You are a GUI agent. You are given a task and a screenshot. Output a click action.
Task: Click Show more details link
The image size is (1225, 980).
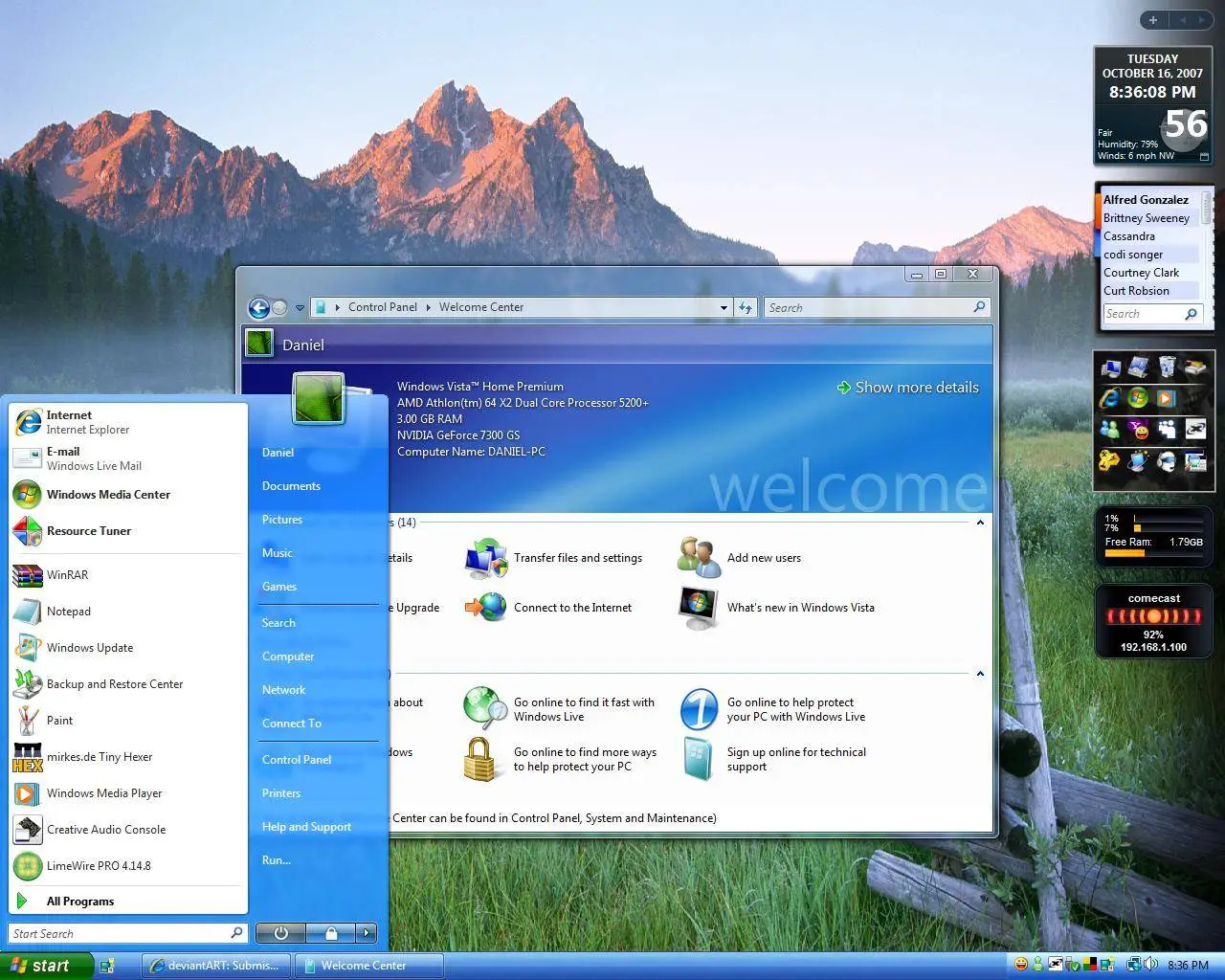[907, 388]
